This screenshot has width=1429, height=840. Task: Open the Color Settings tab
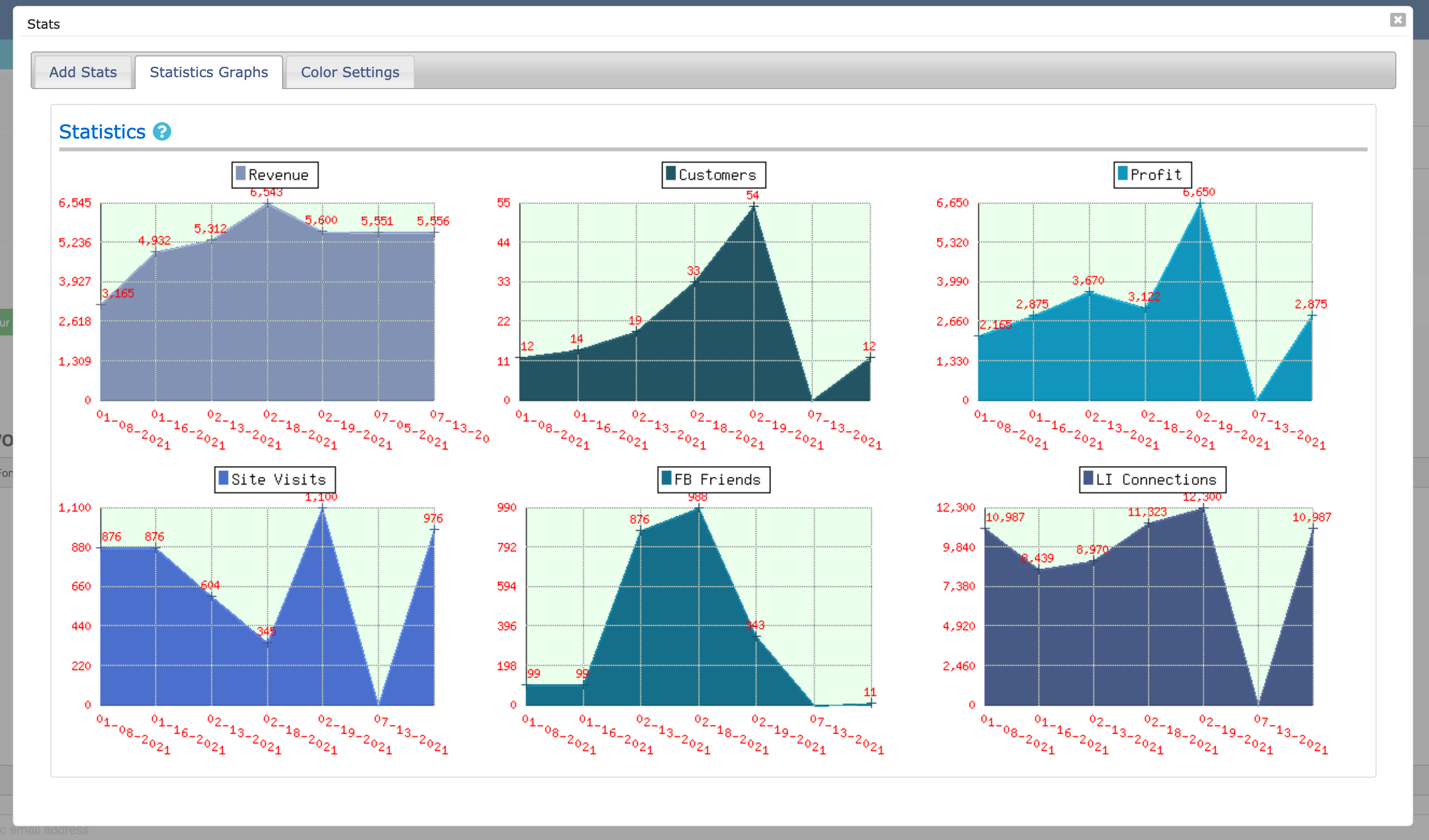click(x=350, y=72)
